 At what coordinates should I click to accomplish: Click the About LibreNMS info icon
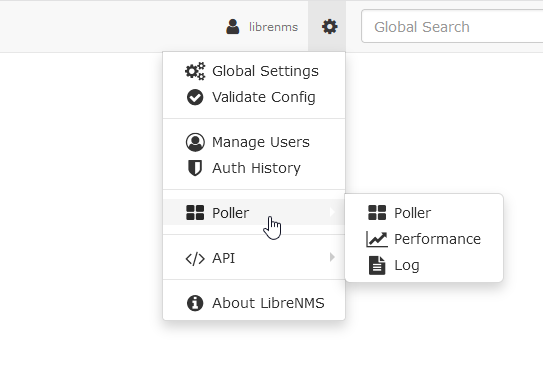point(195,303)
